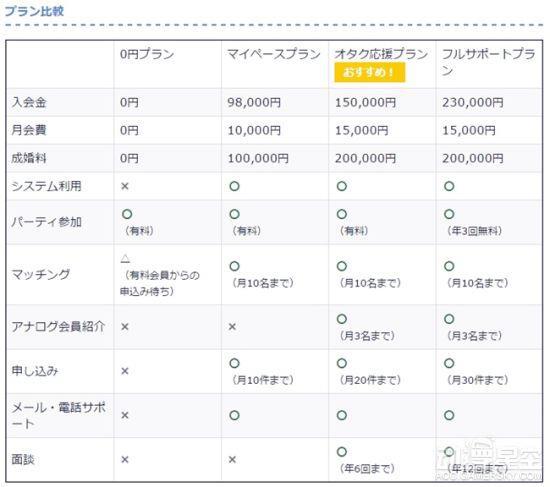Click the （年6回まで） note
The height and width of the screenshot is (487, 550).
pyautogui.click(x=367, y=468)
